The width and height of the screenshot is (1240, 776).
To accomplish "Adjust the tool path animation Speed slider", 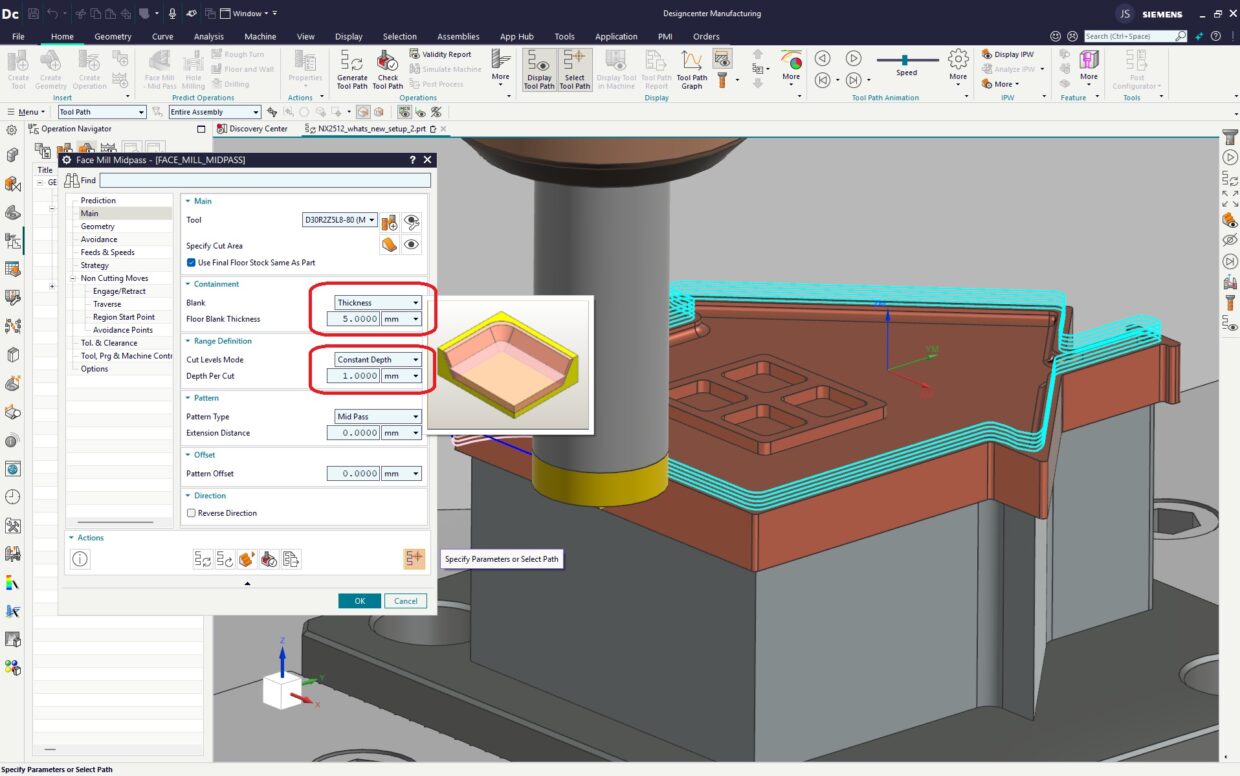I will tap(906, 59).
